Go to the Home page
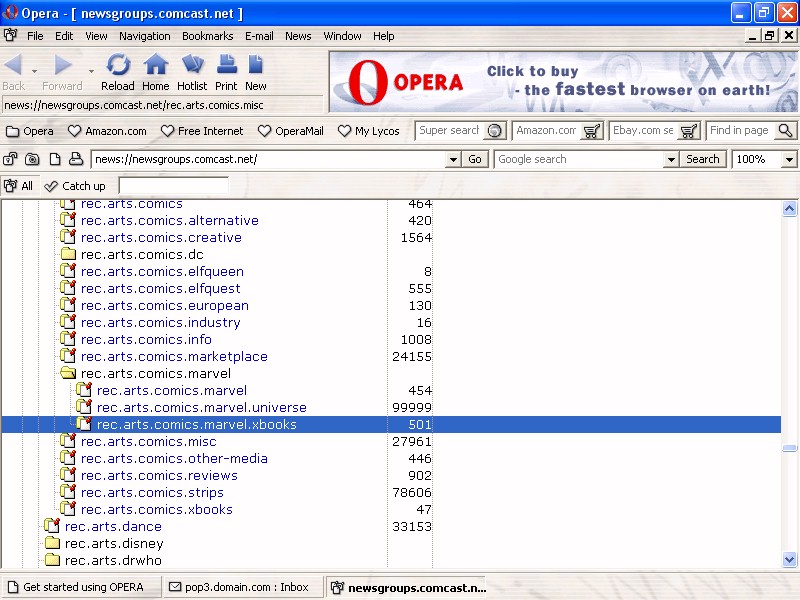Screen dimensions: 800x600 coord(156,71)
